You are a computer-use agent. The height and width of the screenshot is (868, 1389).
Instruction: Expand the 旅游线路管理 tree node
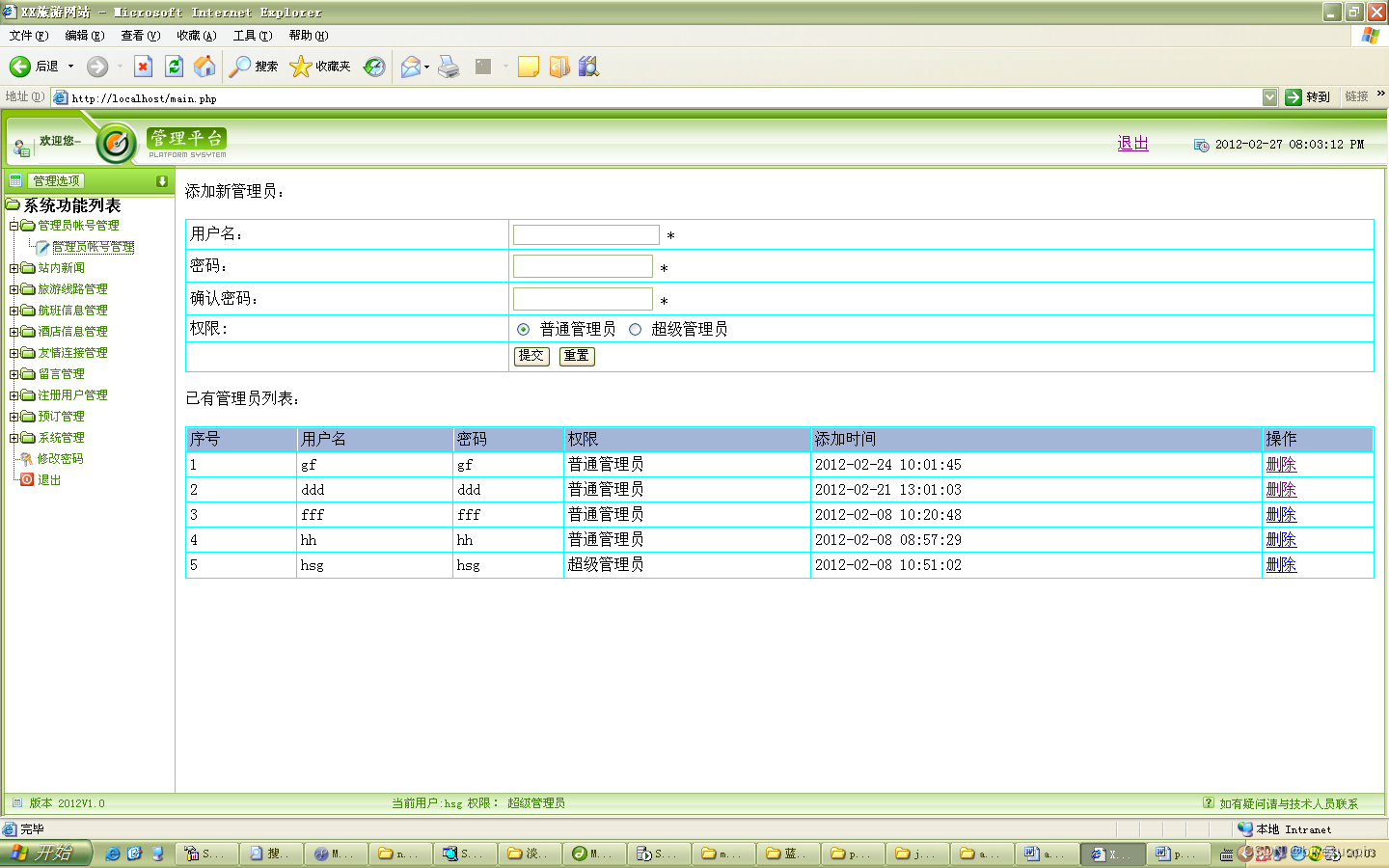pyautogui.click(x=14, y=289)
